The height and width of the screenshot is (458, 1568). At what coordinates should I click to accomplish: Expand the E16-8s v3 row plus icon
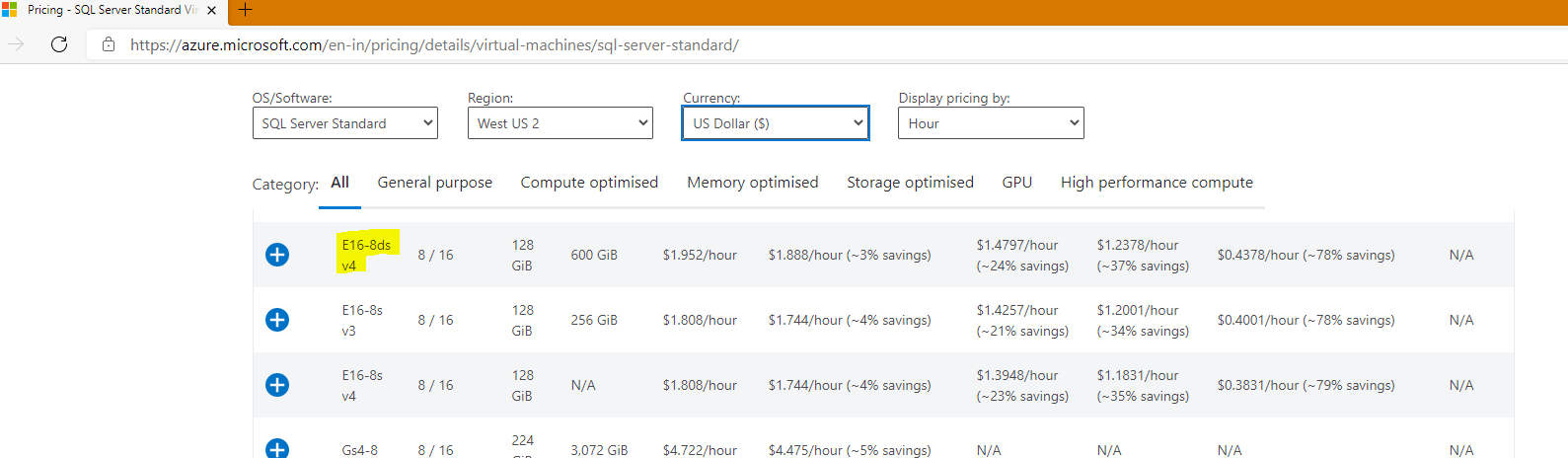(277, 320)
